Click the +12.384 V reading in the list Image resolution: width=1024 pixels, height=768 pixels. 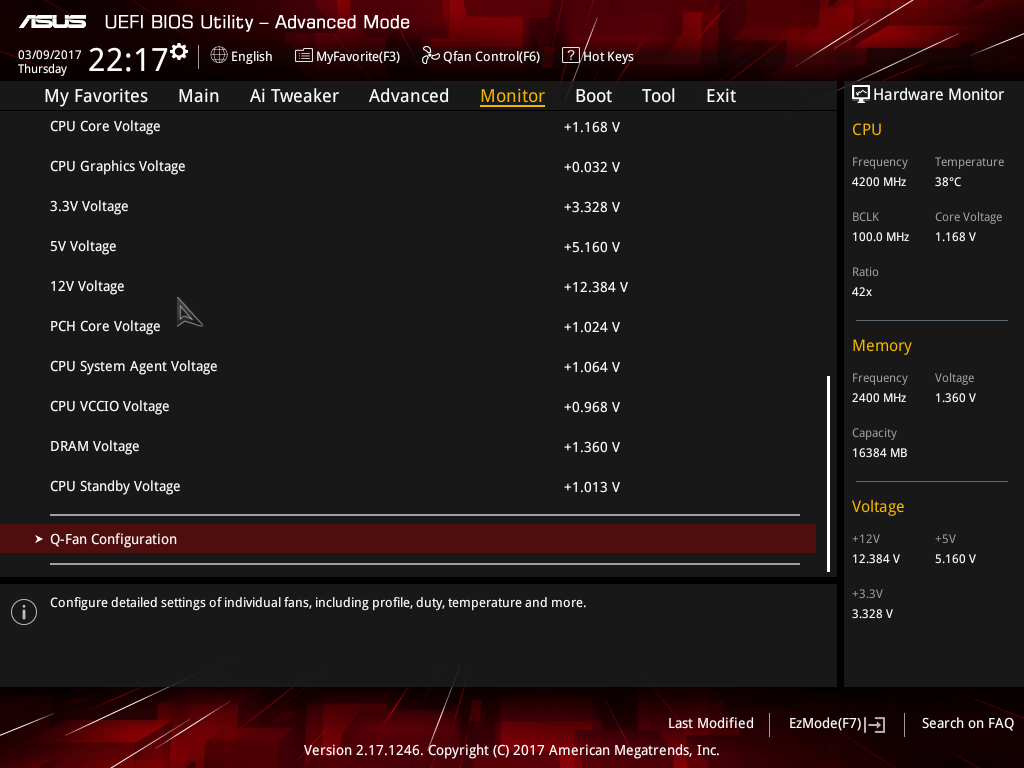pyautogui.click(x=596, y=287)
